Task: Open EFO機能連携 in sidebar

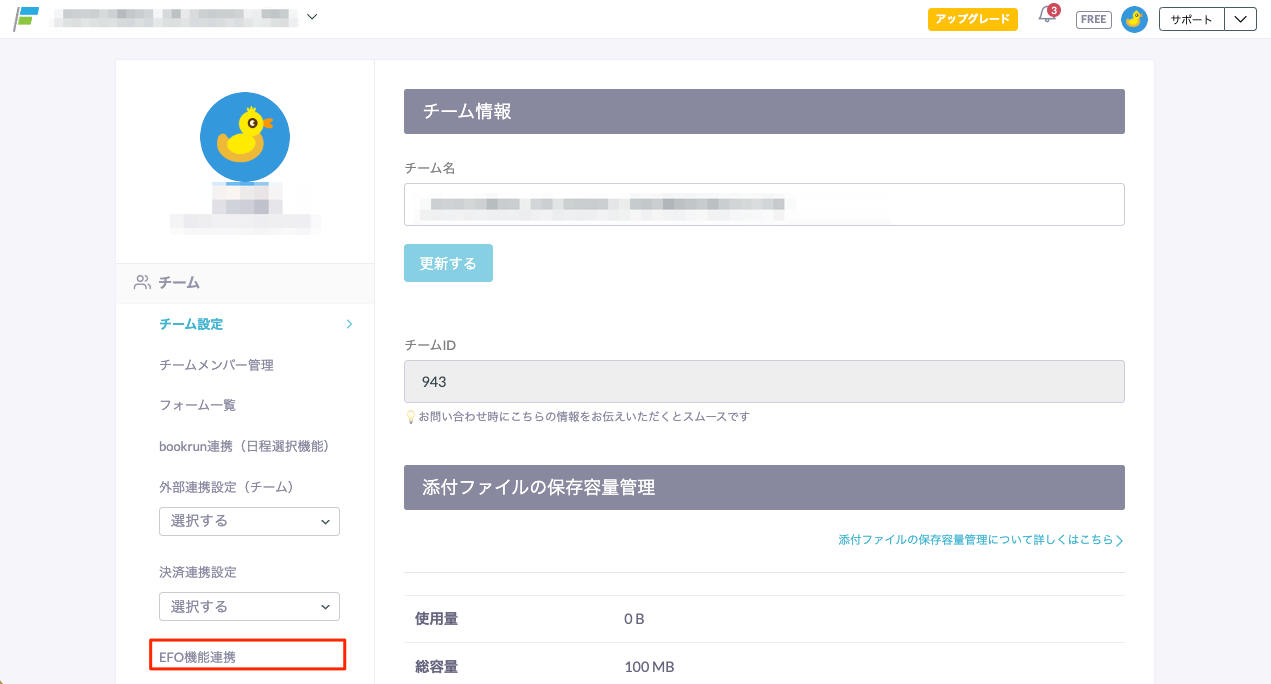Action: coord(198,657)
